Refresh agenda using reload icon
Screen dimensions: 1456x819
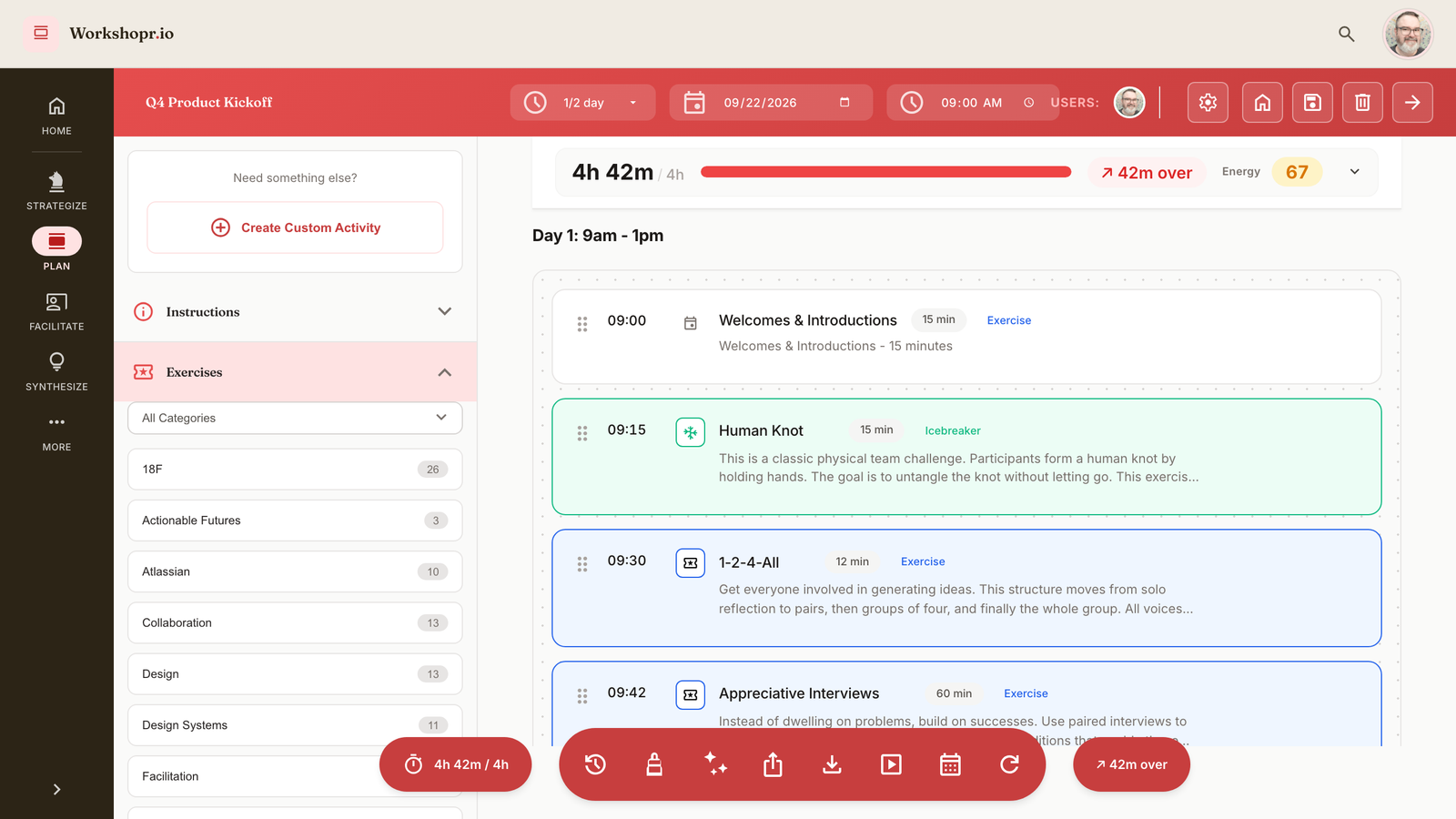pyautogui.click(x=1009, y=764)
